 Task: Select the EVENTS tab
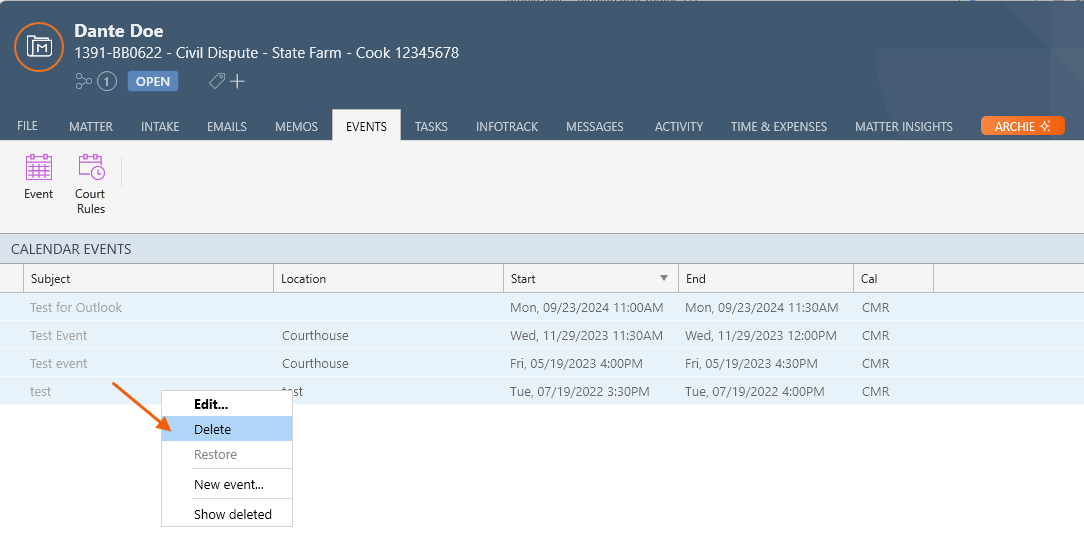click(x=366, y=126)
